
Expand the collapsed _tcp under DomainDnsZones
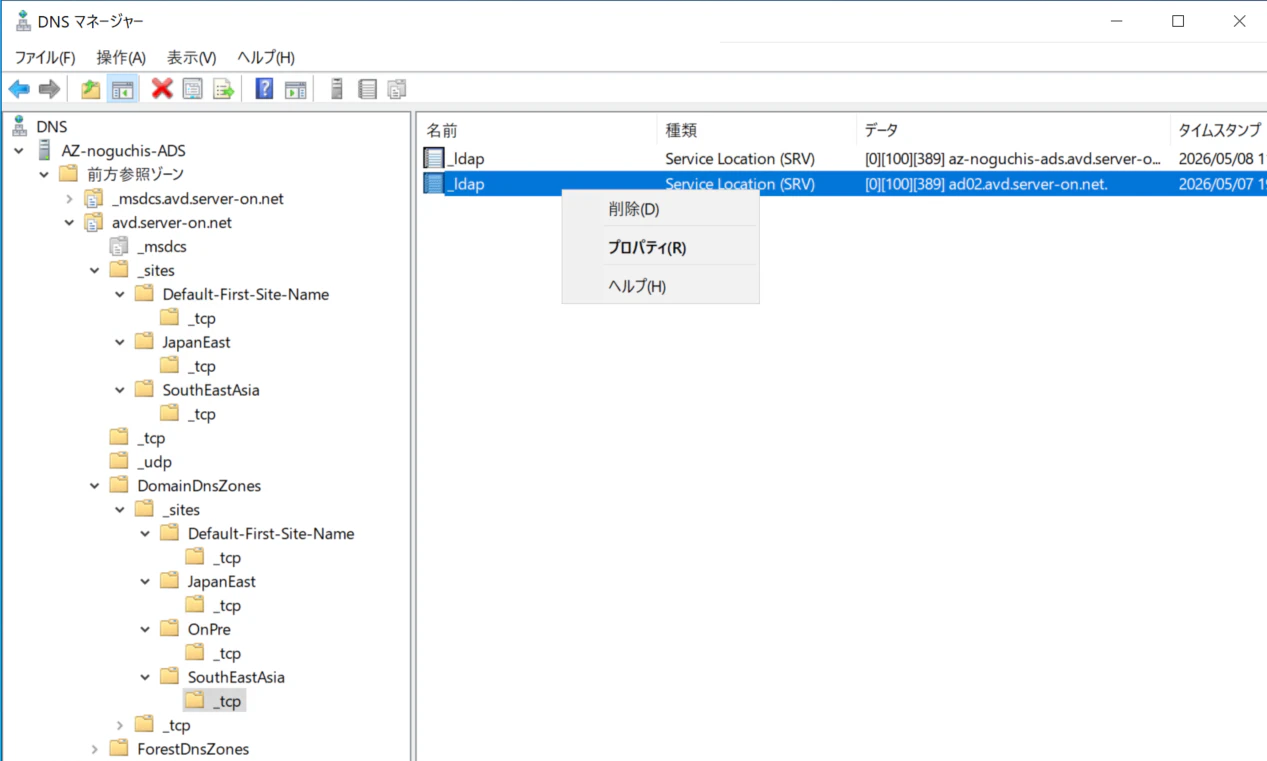point(120,725)
